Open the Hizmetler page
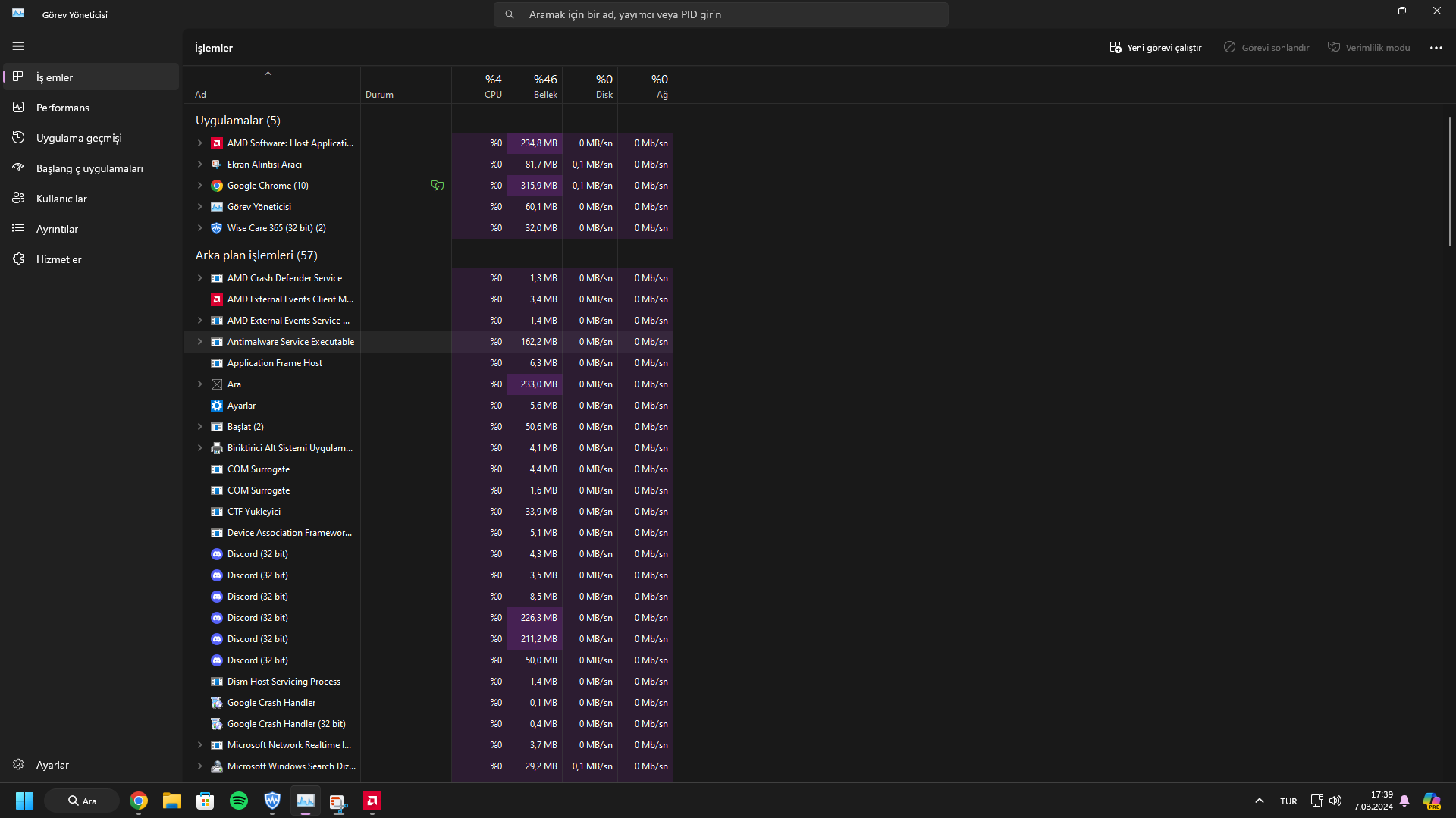This screenshot has width=1456, height=818. coord(91,259)
